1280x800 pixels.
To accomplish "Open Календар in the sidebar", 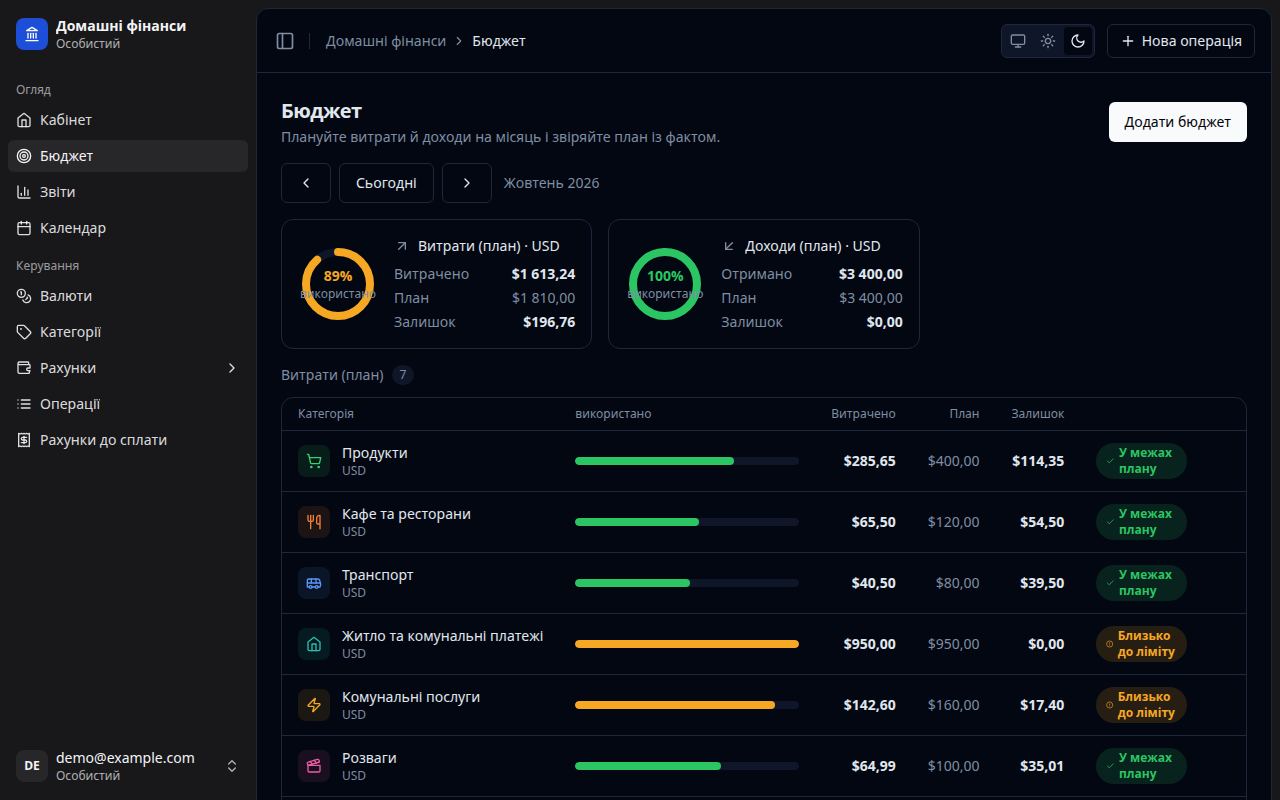I will click(128, 228).
